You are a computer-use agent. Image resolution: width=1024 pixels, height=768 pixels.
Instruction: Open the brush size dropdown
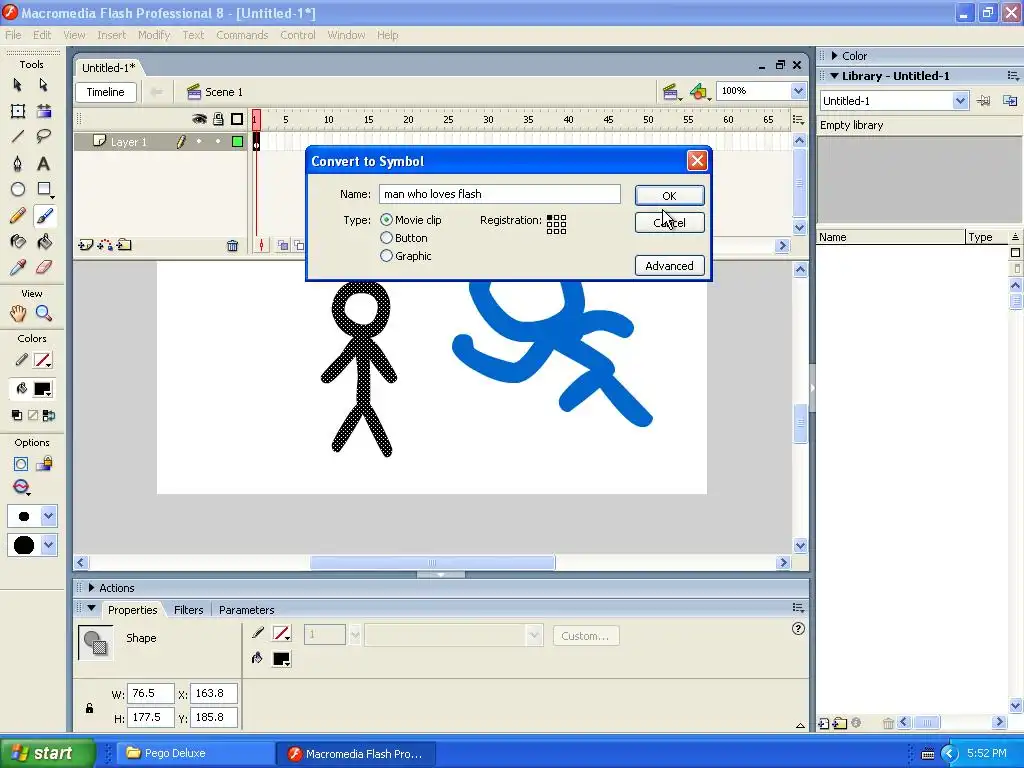coord(48,516)
